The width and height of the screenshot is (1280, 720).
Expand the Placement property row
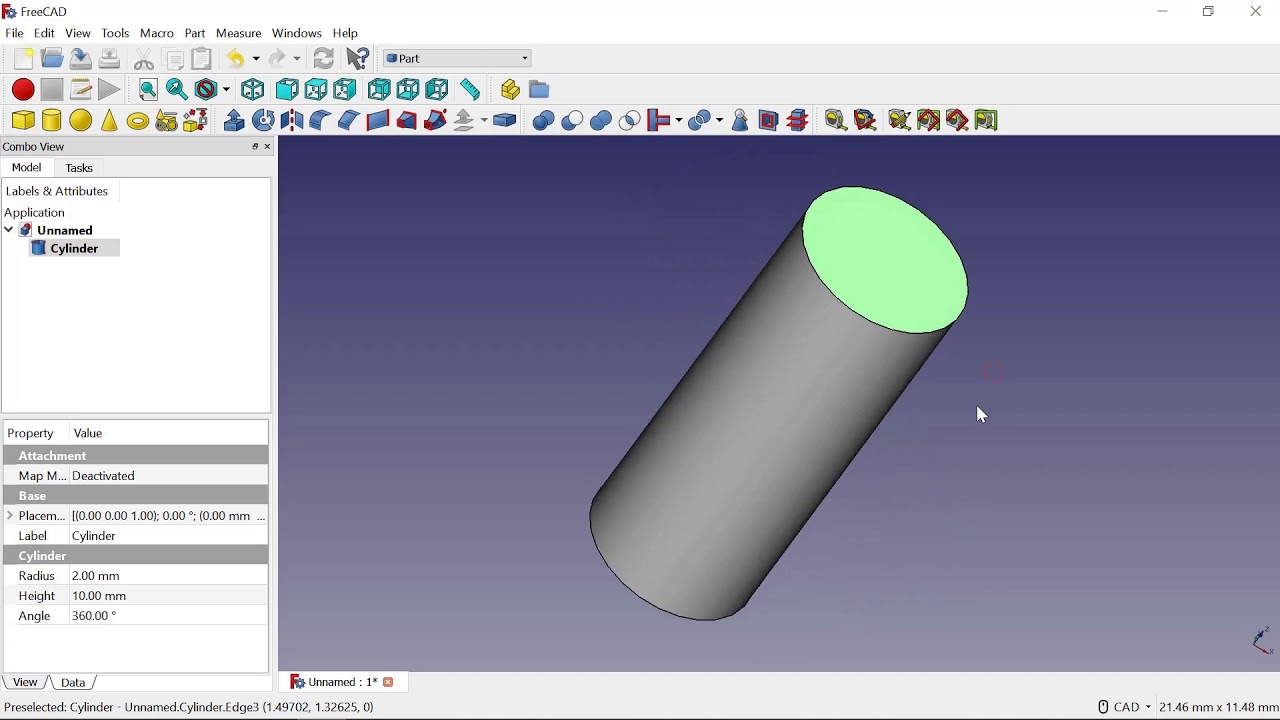coord(10,518)
